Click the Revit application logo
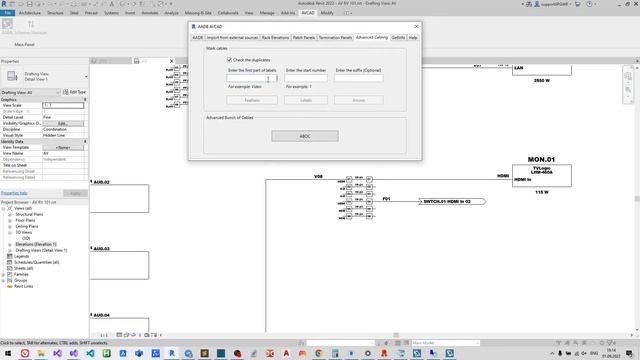This screenshot has width=640, height=360. pos(4,4)
